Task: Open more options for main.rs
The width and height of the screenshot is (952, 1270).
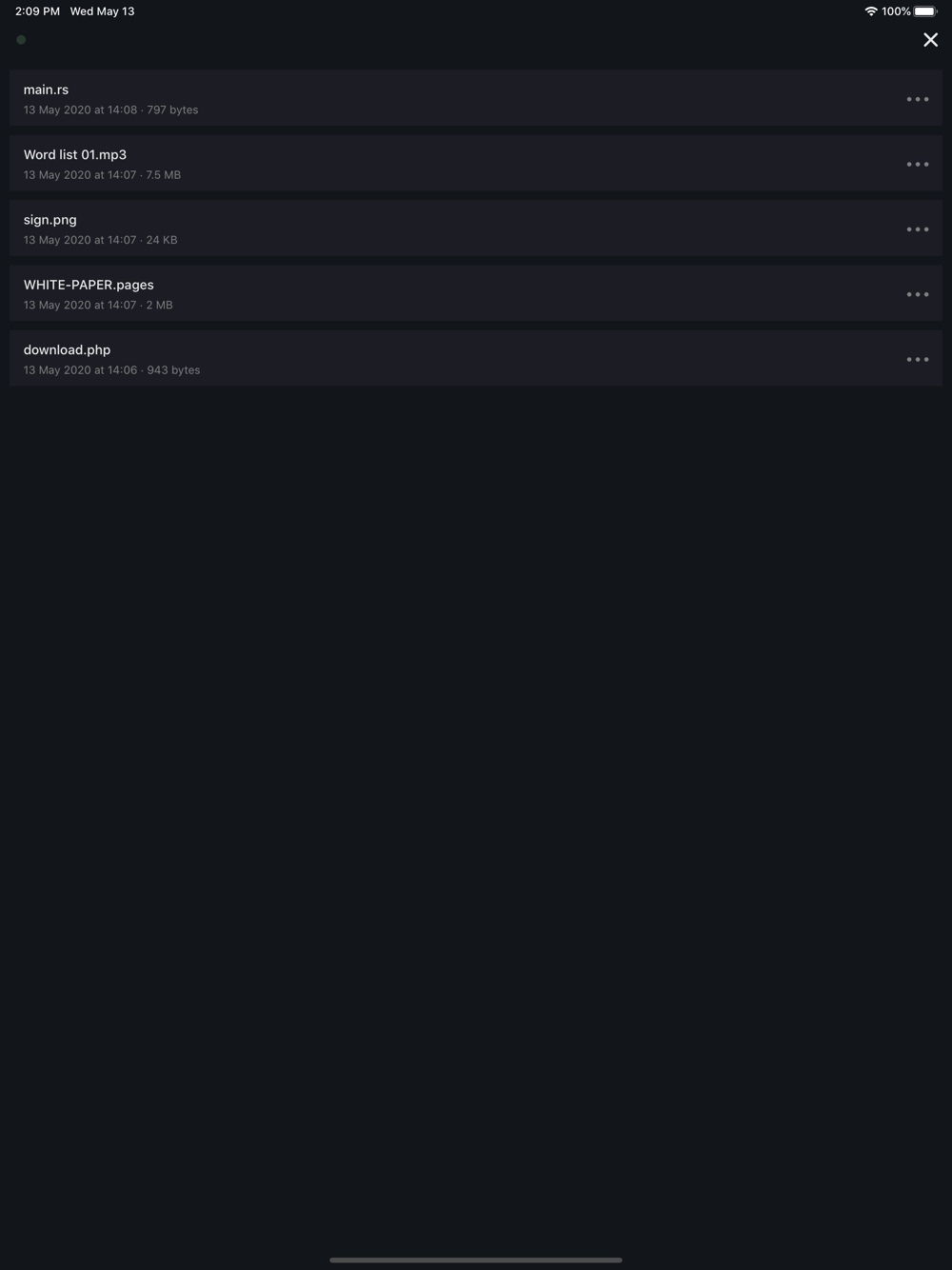Action: pos(917,99)
